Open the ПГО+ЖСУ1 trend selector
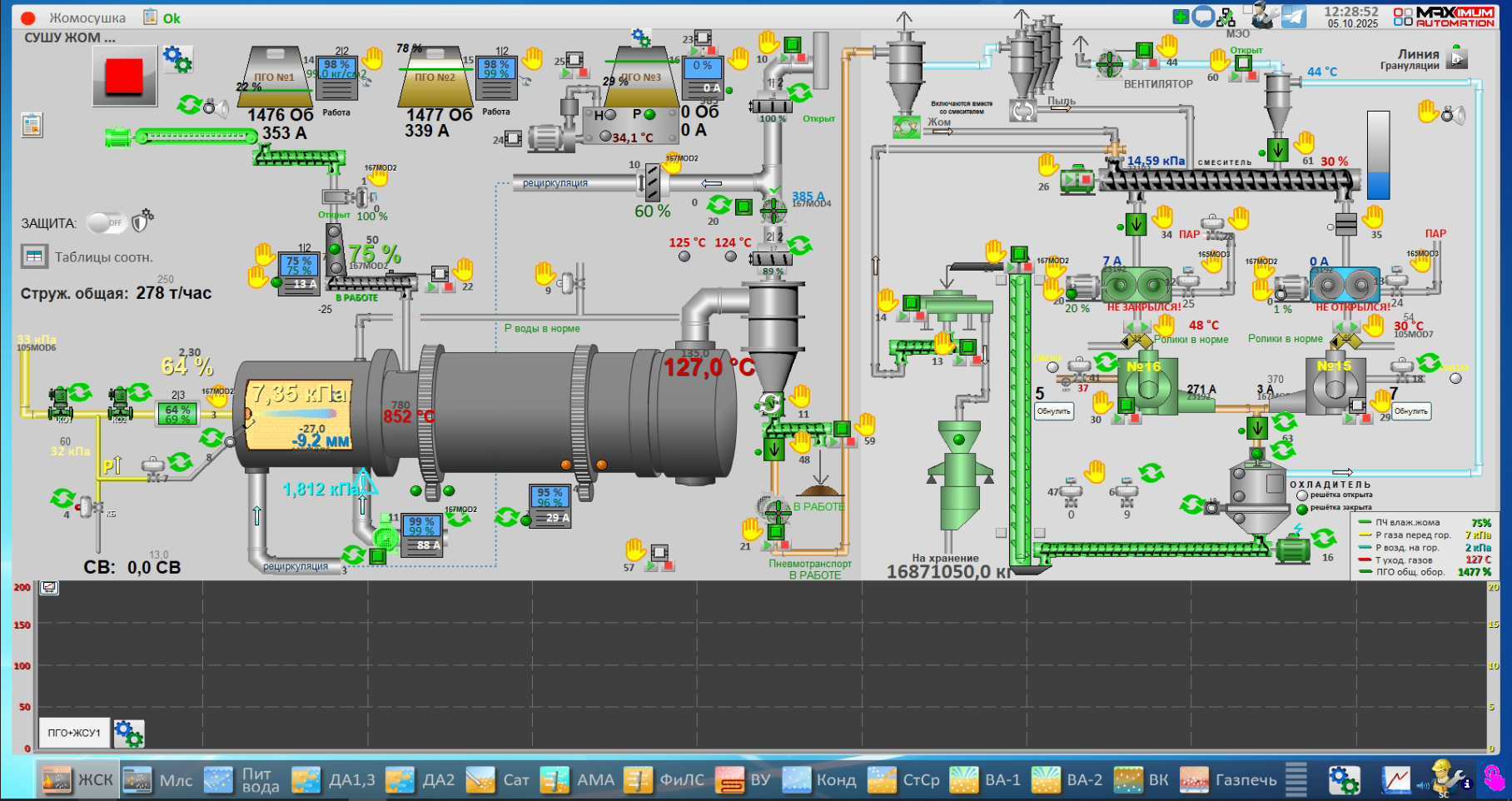 click(x=74, y=733)
